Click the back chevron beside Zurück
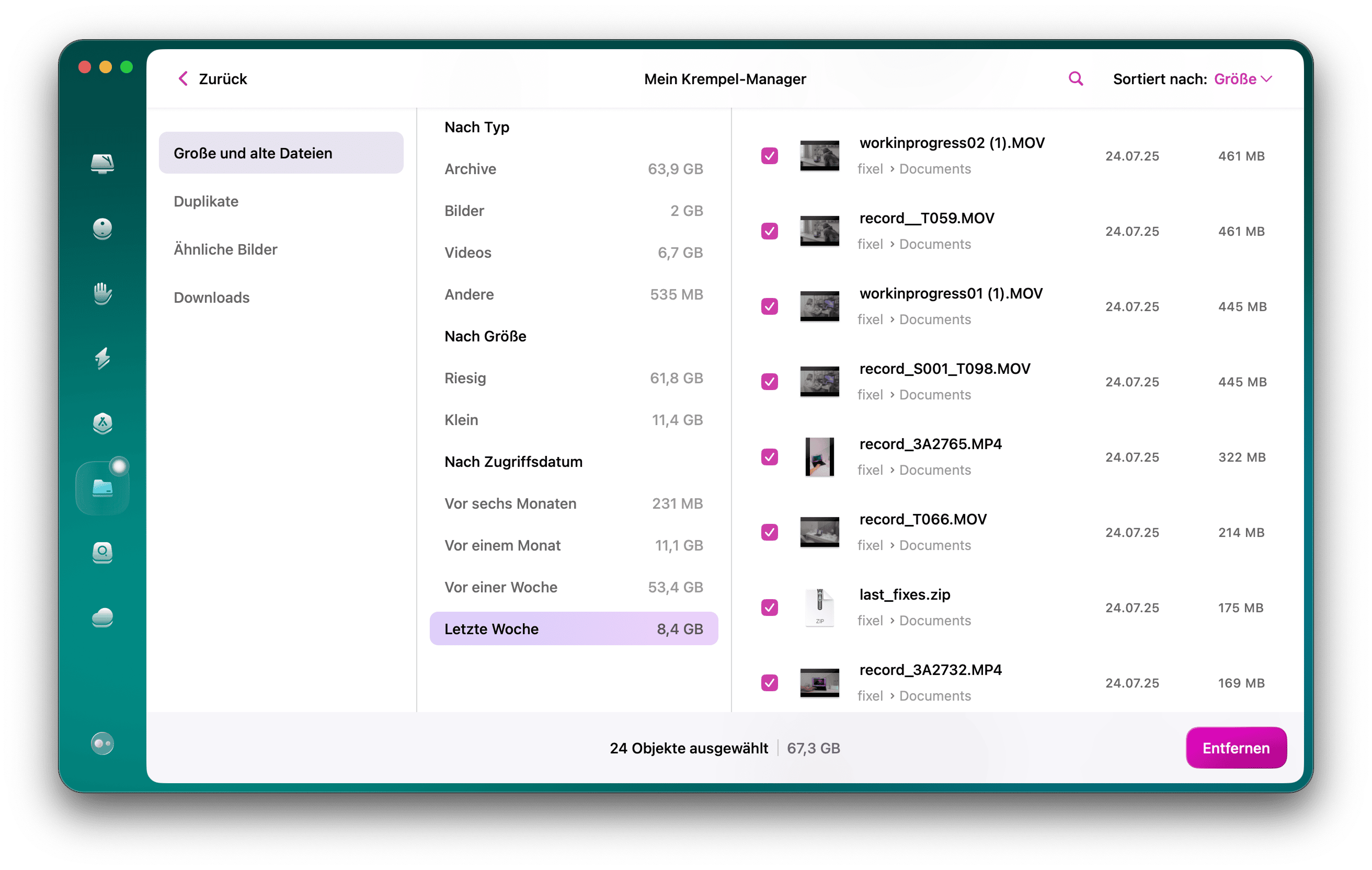The width and height of the screenshot is (1372, 870). [183, 78]
